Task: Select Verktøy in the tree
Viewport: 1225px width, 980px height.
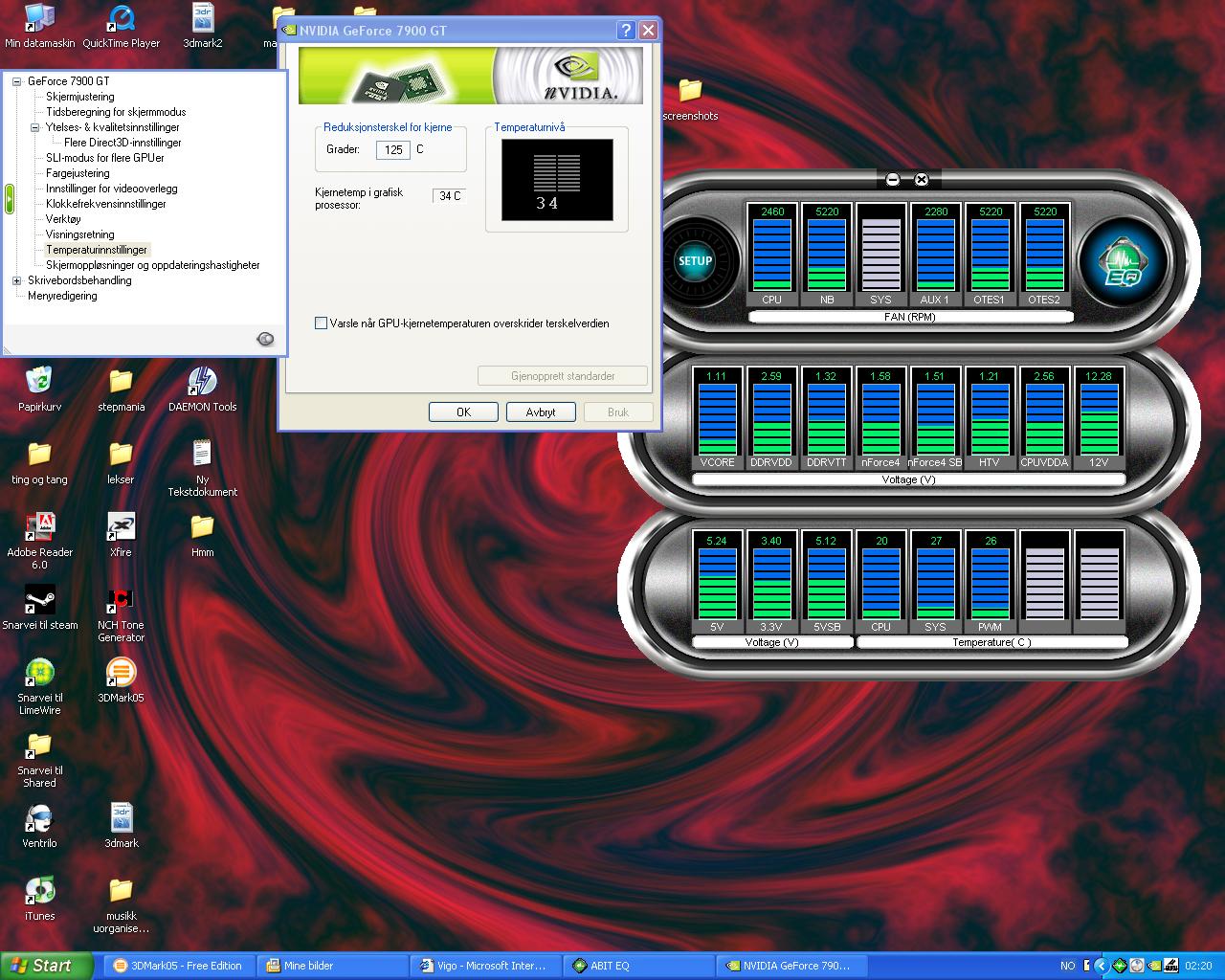Action: pyautogui.click(x=63, y=219)
